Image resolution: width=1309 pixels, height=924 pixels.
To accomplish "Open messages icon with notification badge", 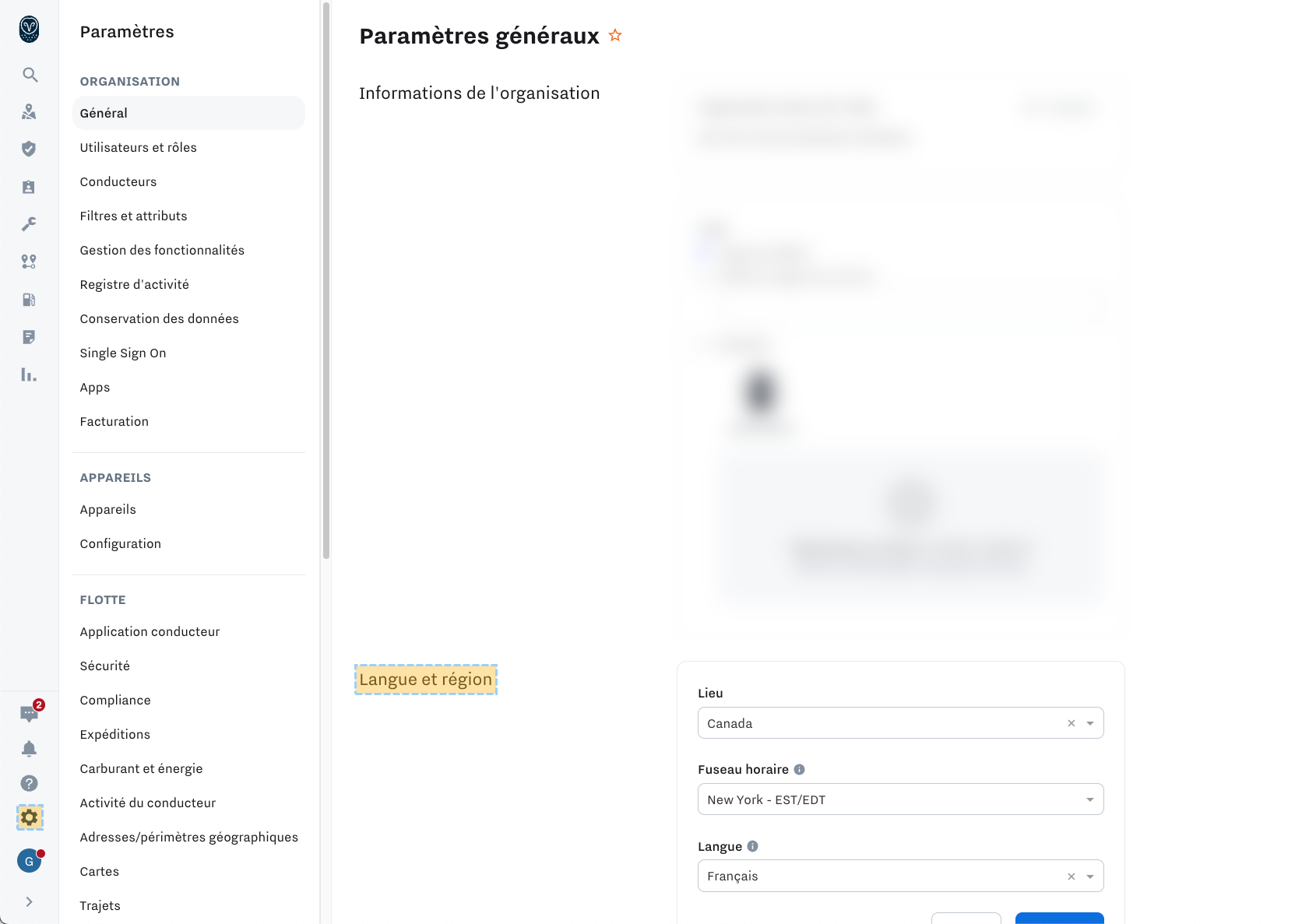I will (x=30, y=713).
